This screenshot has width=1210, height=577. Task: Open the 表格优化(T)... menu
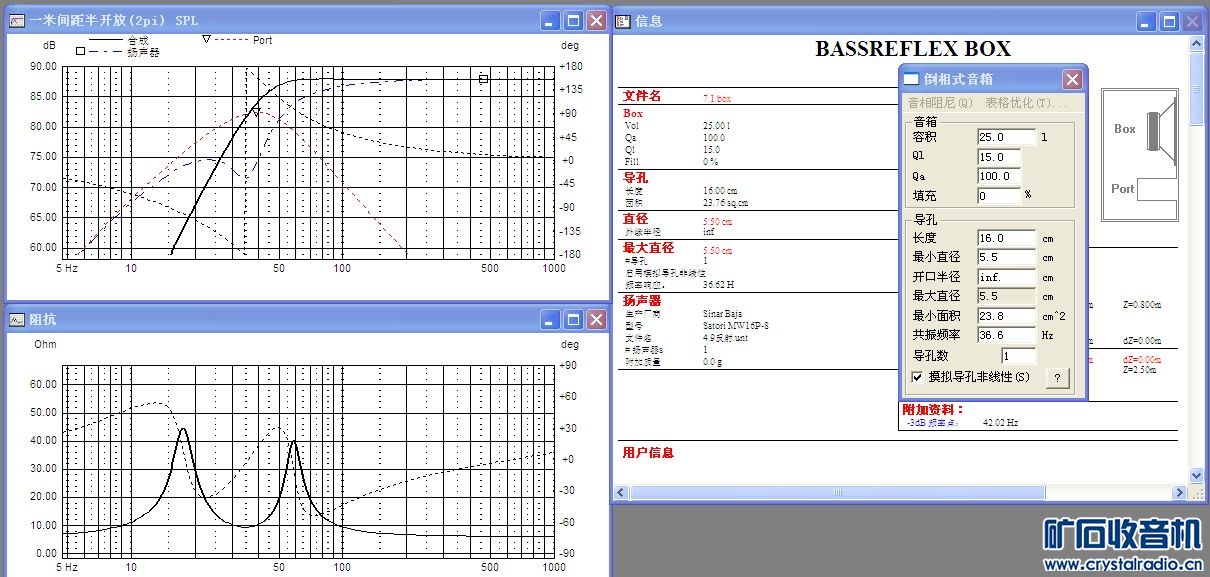[x=1026, y=103]
